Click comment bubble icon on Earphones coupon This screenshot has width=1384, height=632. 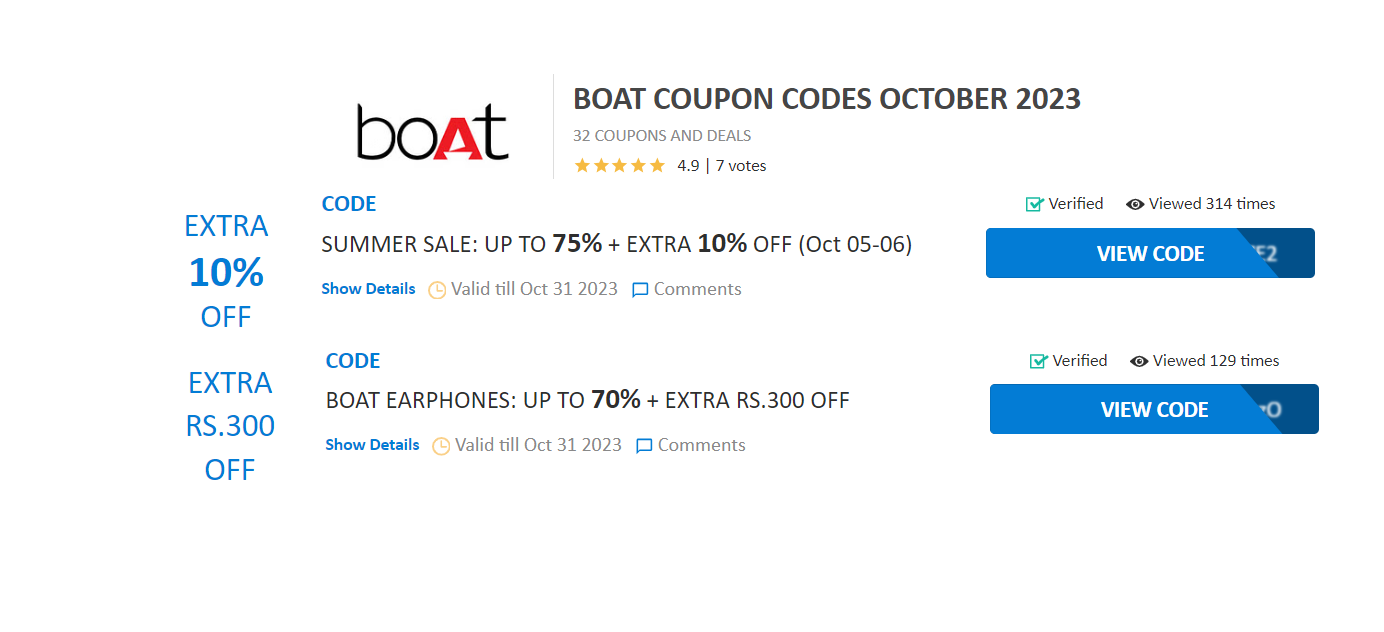click(x=645, y=446)
